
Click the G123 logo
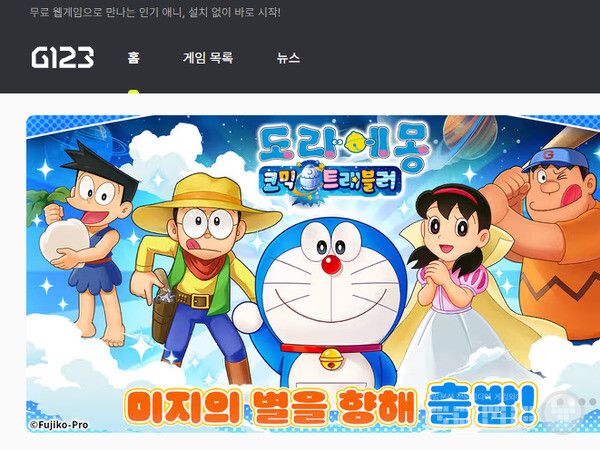[63, 57]
